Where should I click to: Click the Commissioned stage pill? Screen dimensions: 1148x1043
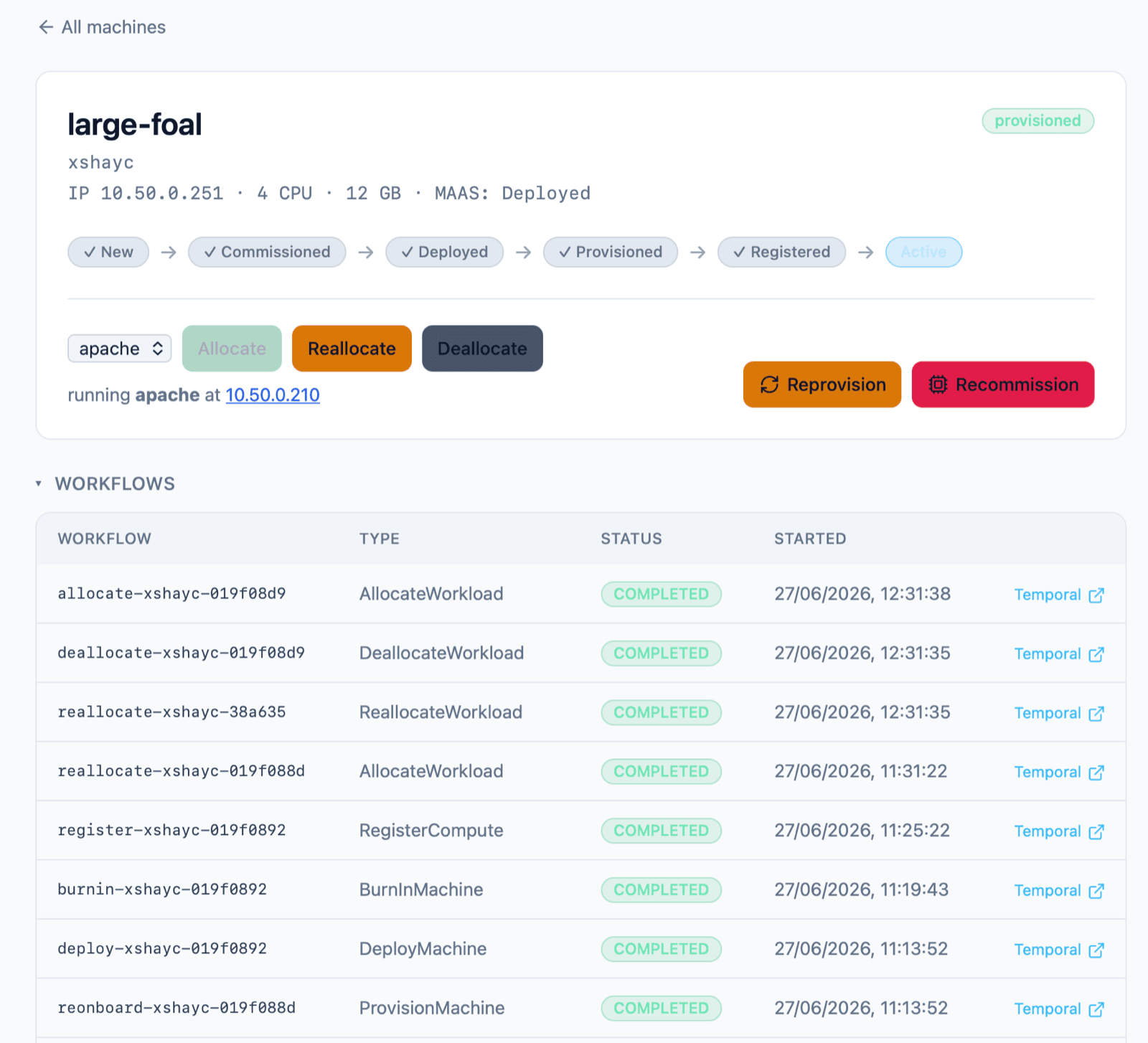click(x=267, y=252)
